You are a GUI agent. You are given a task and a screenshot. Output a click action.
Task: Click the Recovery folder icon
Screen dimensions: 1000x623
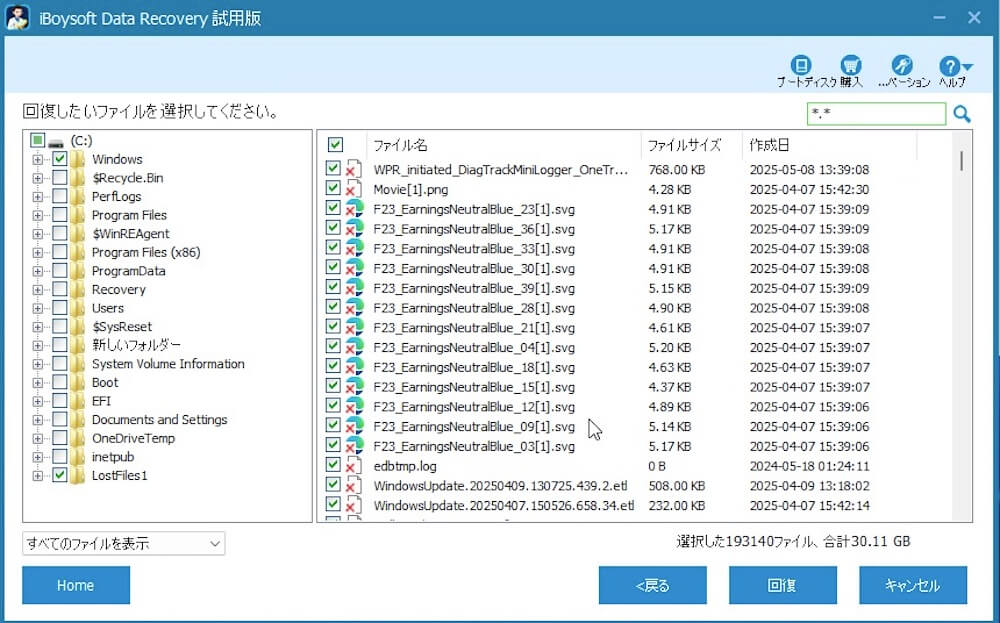coord(77,290)
